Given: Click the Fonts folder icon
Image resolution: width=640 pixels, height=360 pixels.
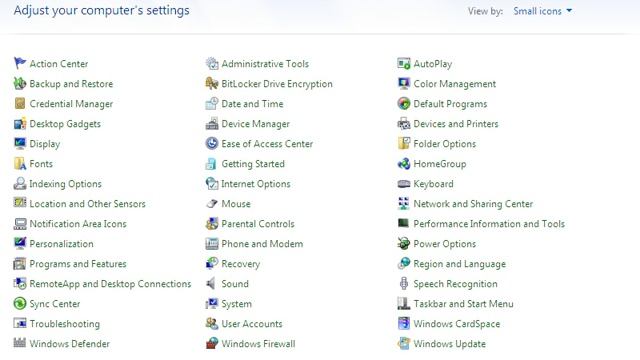Looking at the screenshot, I should 20,163.
